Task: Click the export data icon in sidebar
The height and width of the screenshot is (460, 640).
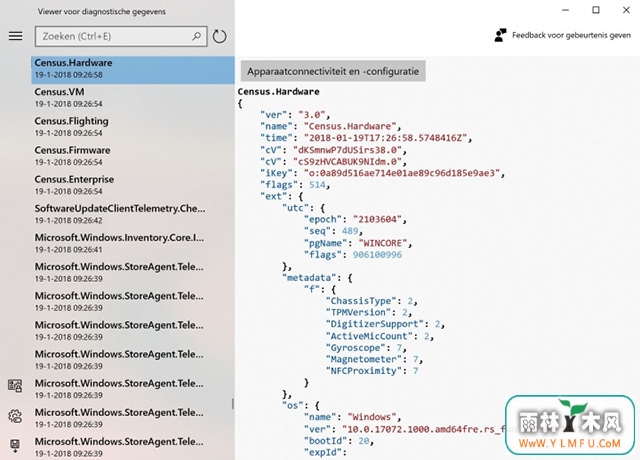Action: (x=15, y=445)
